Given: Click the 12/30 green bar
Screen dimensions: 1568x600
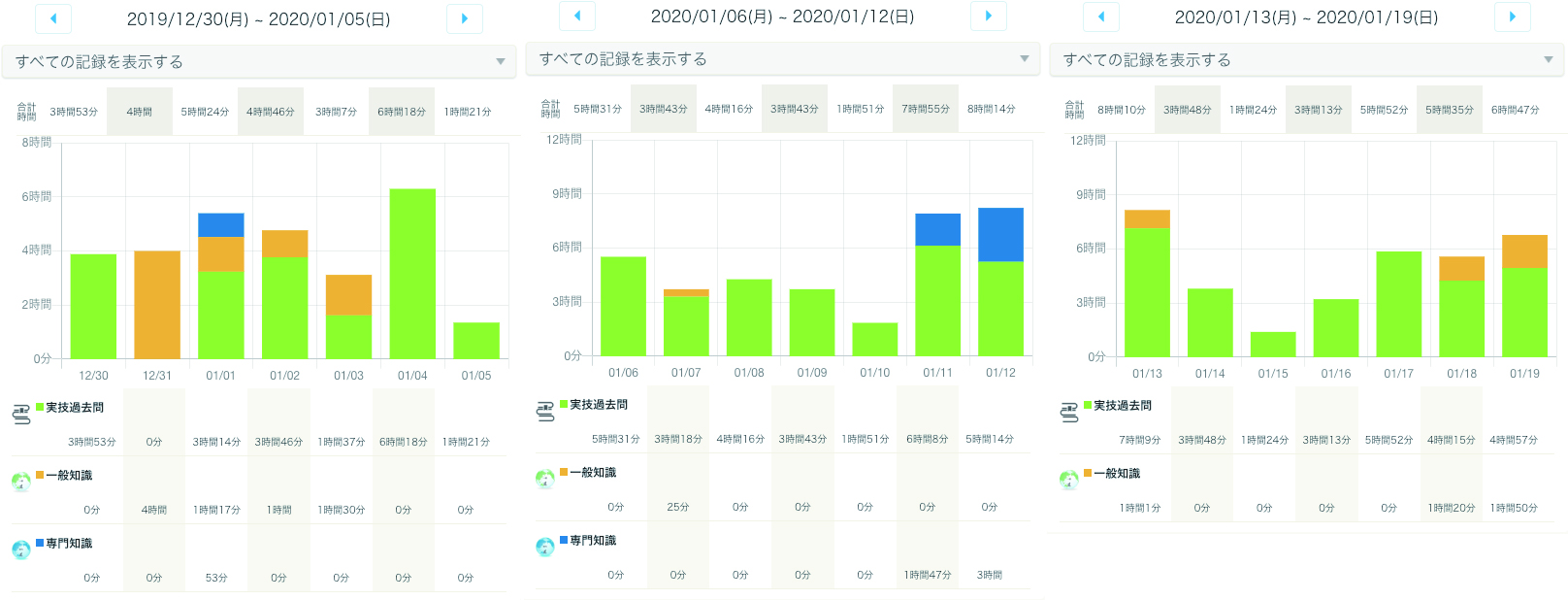Looking at the screenshot, I should 93,307.
